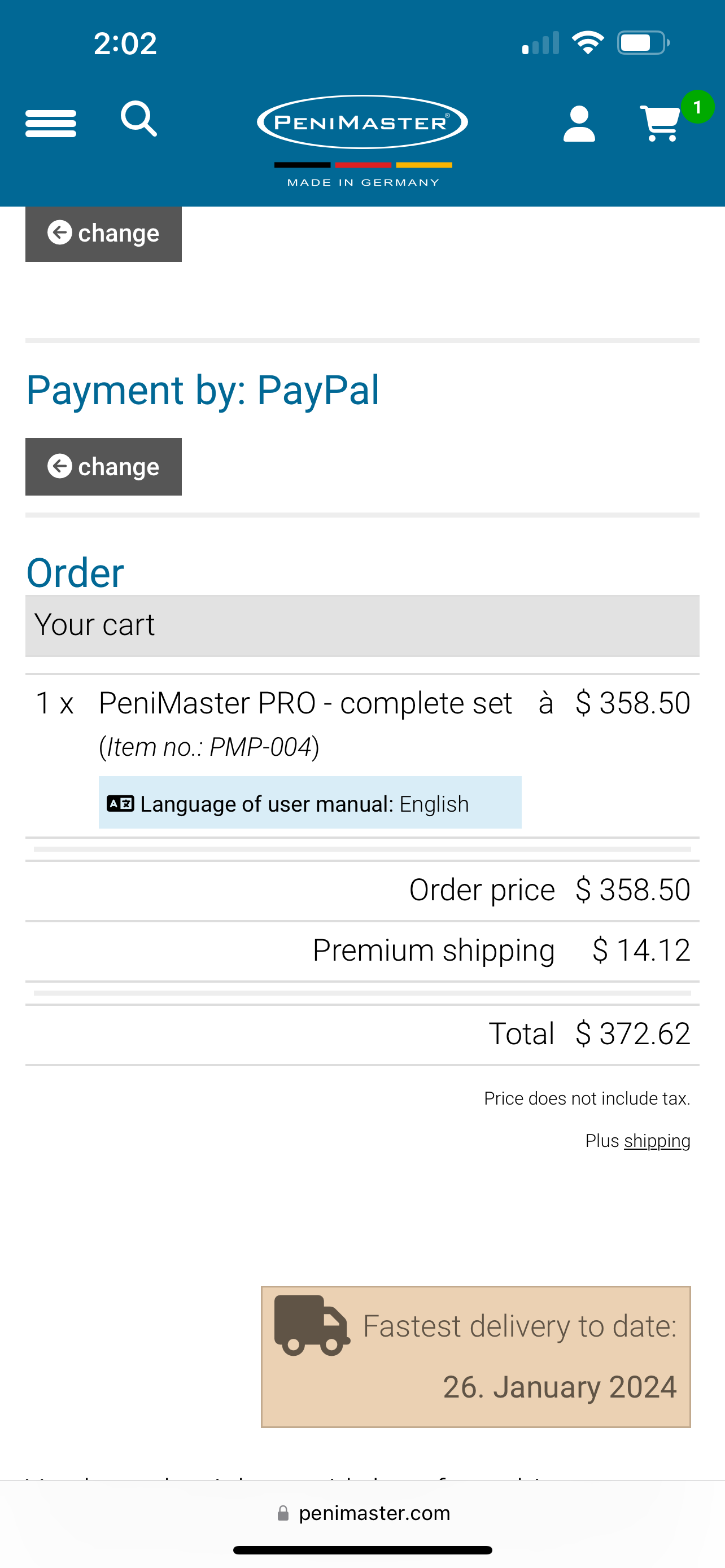Open the user account icon
The height and width of the screenshot is (1568, 725).
(579, 124)
